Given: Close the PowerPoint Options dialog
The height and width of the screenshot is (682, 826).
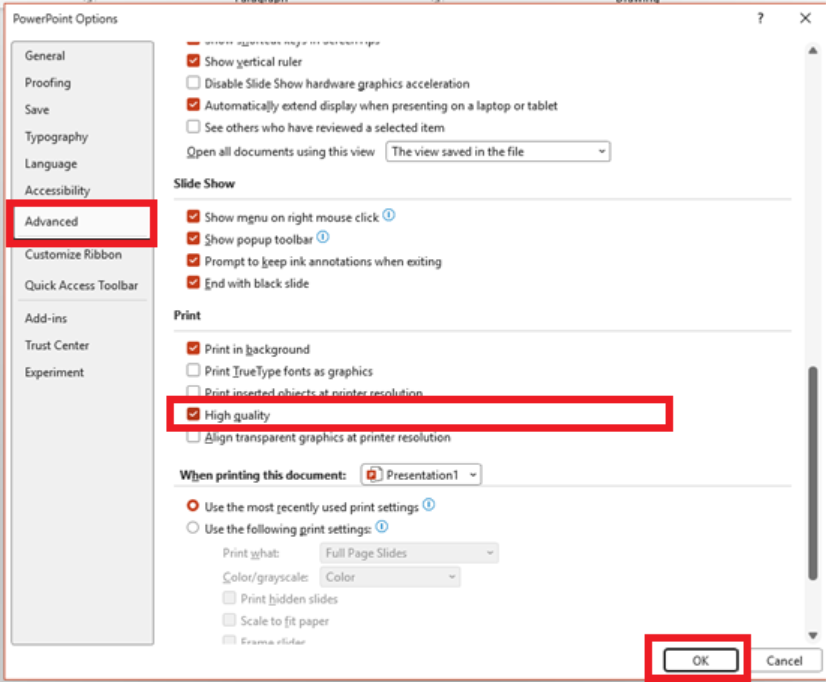Looking at the screenshot, I should [x=805, y=18].
